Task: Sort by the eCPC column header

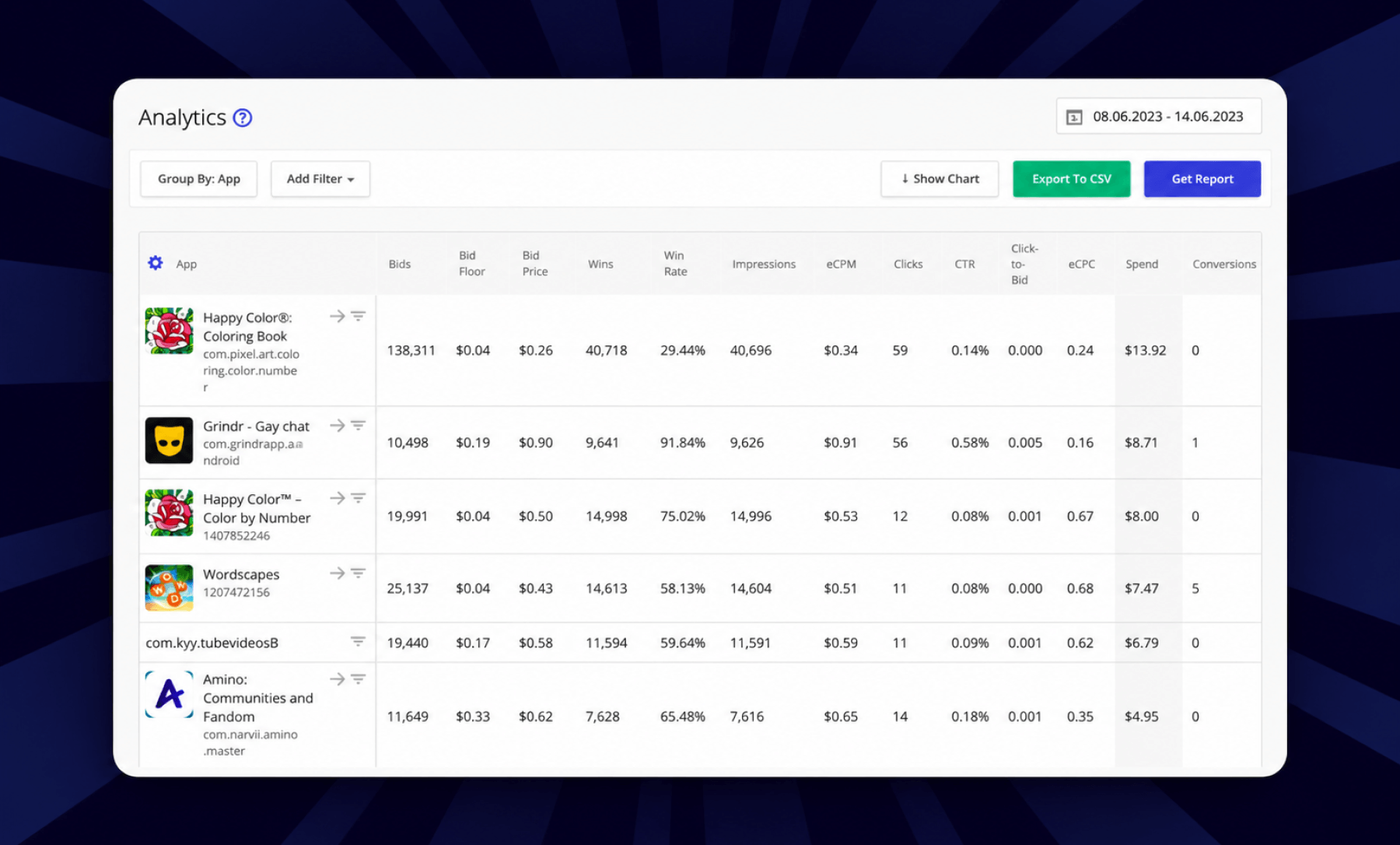Action: [x=1081, y=264]
